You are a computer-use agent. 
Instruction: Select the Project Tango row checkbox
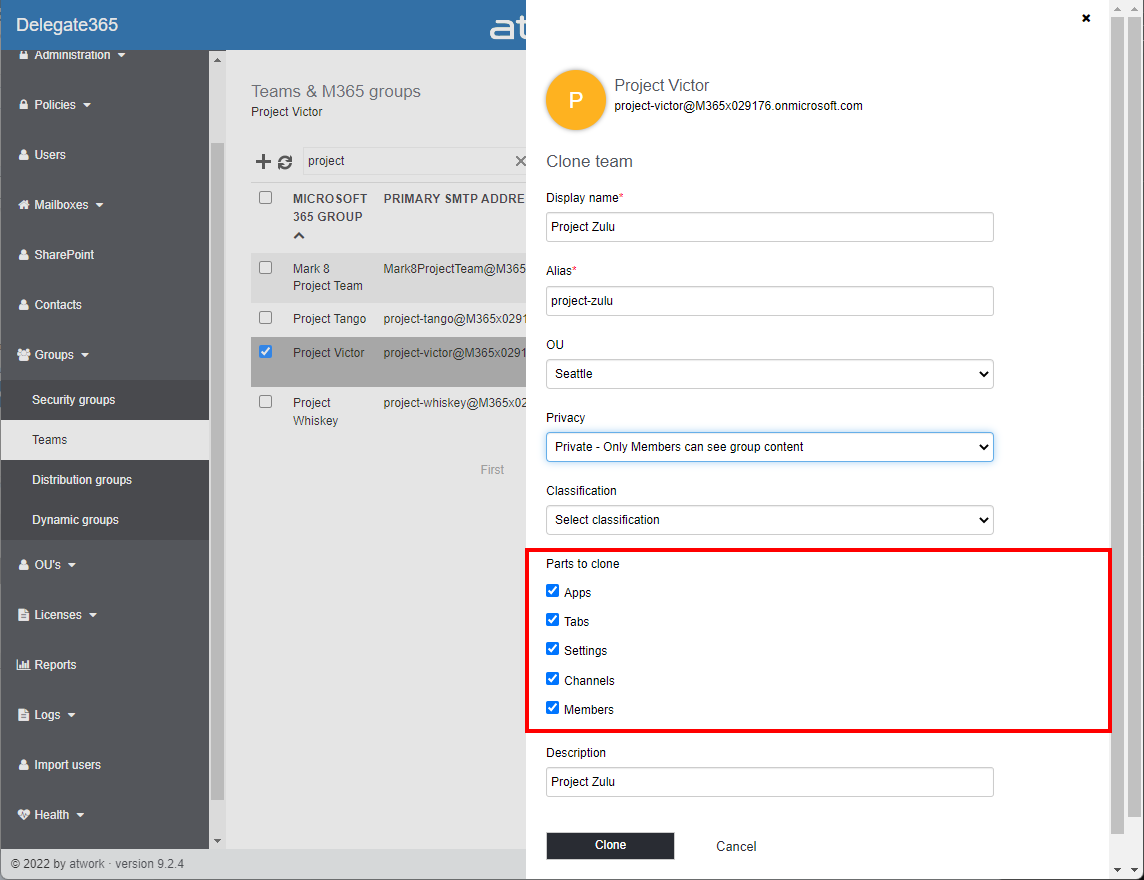[265, 318]
